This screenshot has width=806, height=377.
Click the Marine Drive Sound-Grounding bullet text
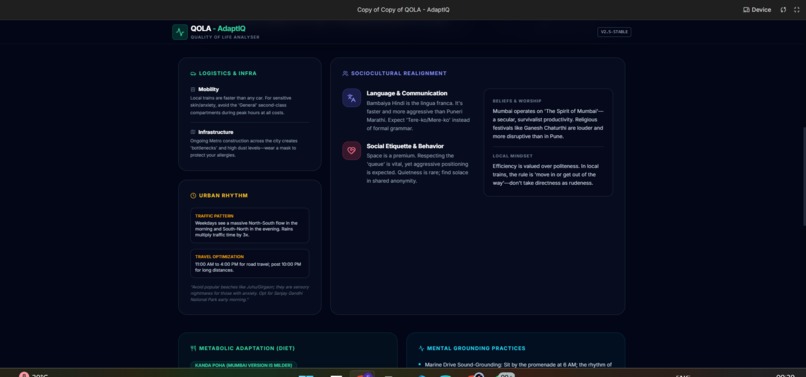(x=518, y=365)
